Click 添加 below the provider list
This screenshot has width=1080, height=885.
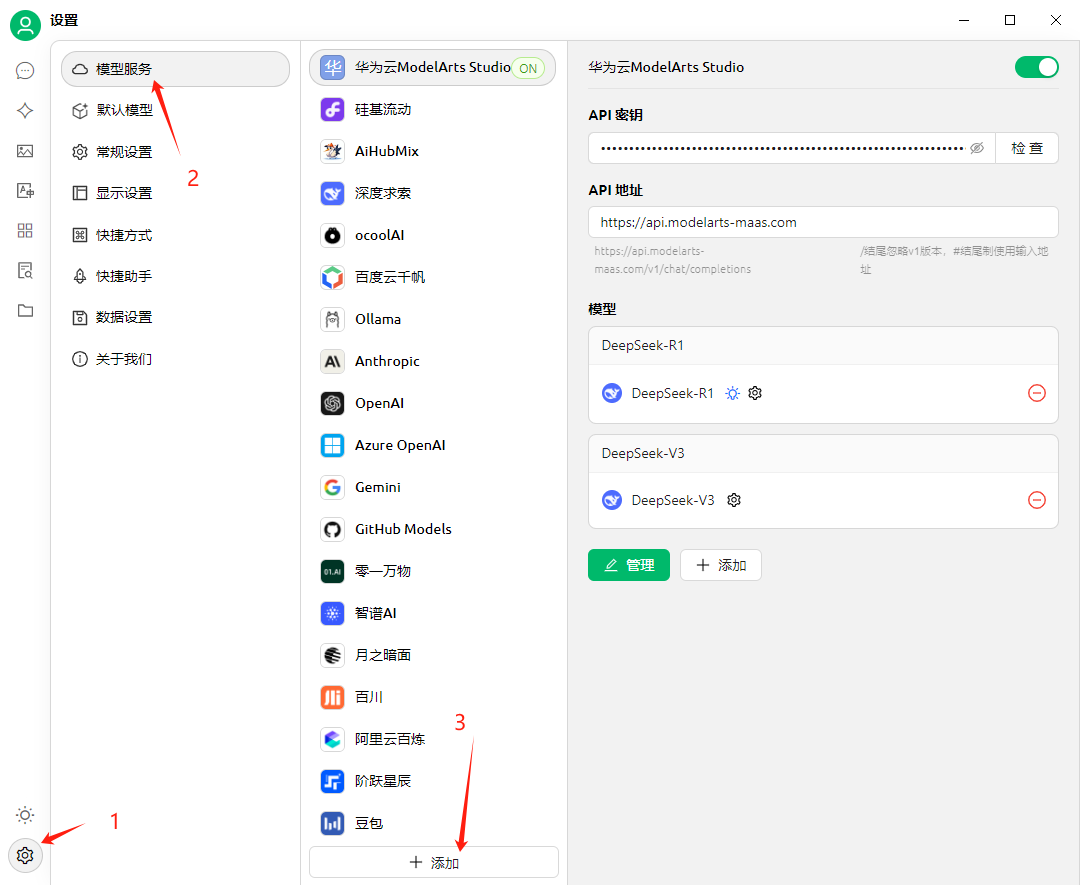coord(434,862)
